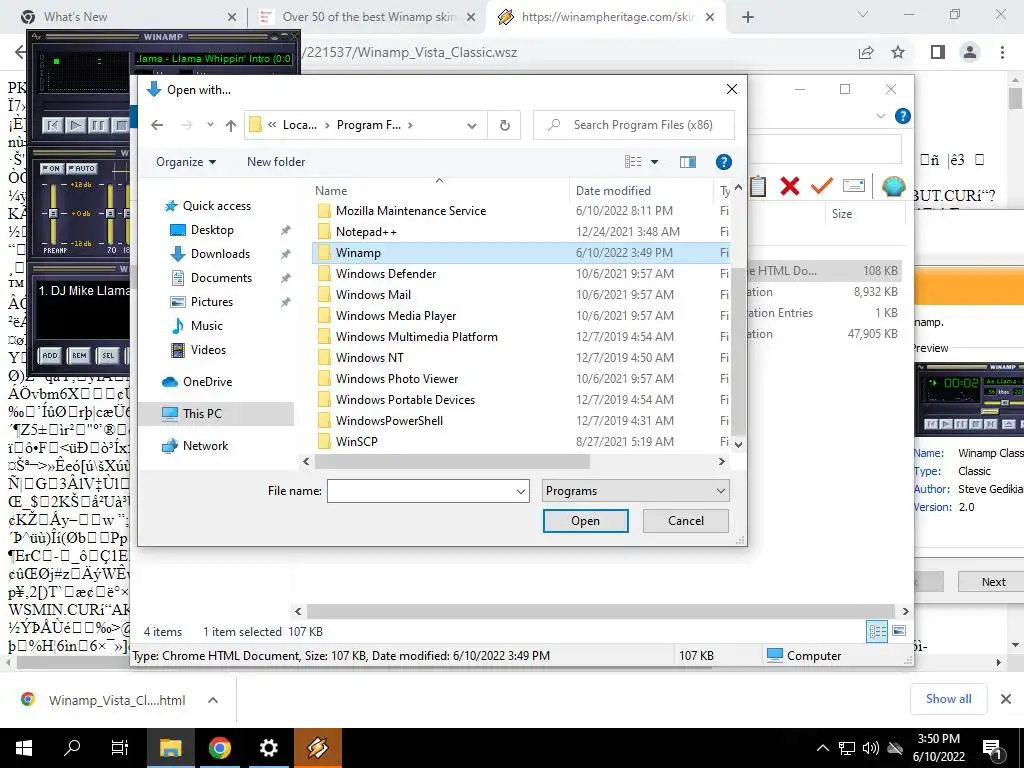1024x768 pixels.
Task: Click the Winamp playlist SEL button
Action: [108, 355]
